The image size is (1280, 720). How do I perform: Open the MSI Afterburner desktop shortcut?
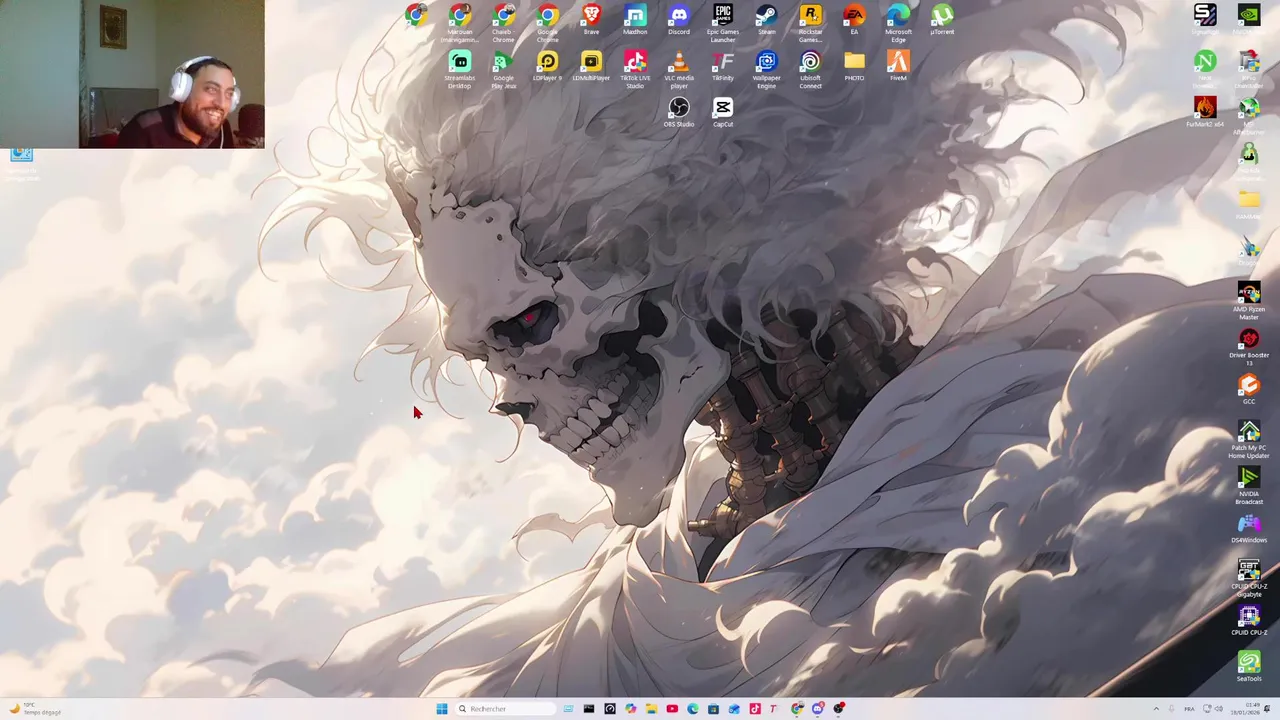coord(1249,116)
